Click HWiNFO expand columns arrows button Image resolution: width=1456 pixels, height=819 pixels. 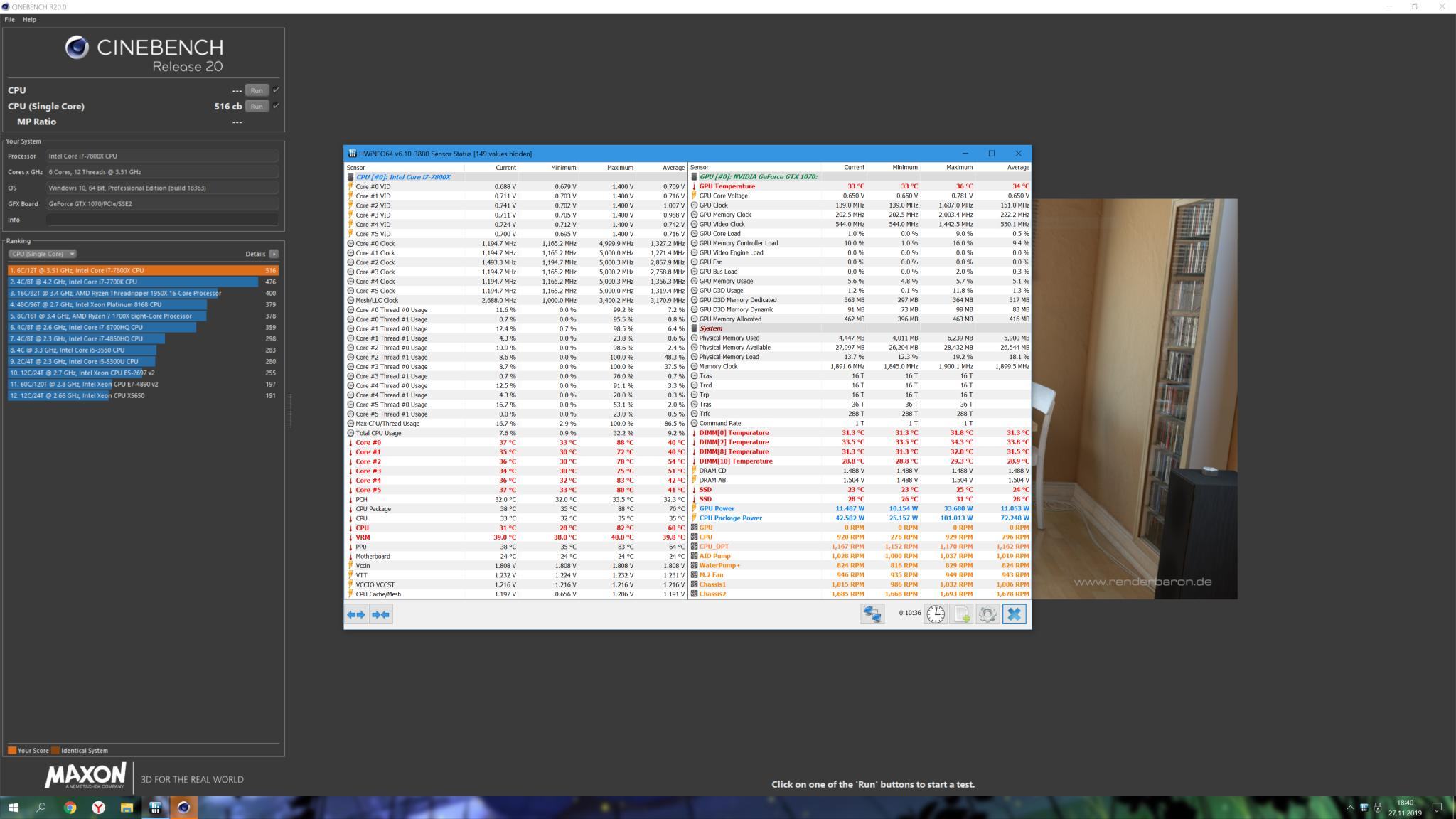(356, 614)
